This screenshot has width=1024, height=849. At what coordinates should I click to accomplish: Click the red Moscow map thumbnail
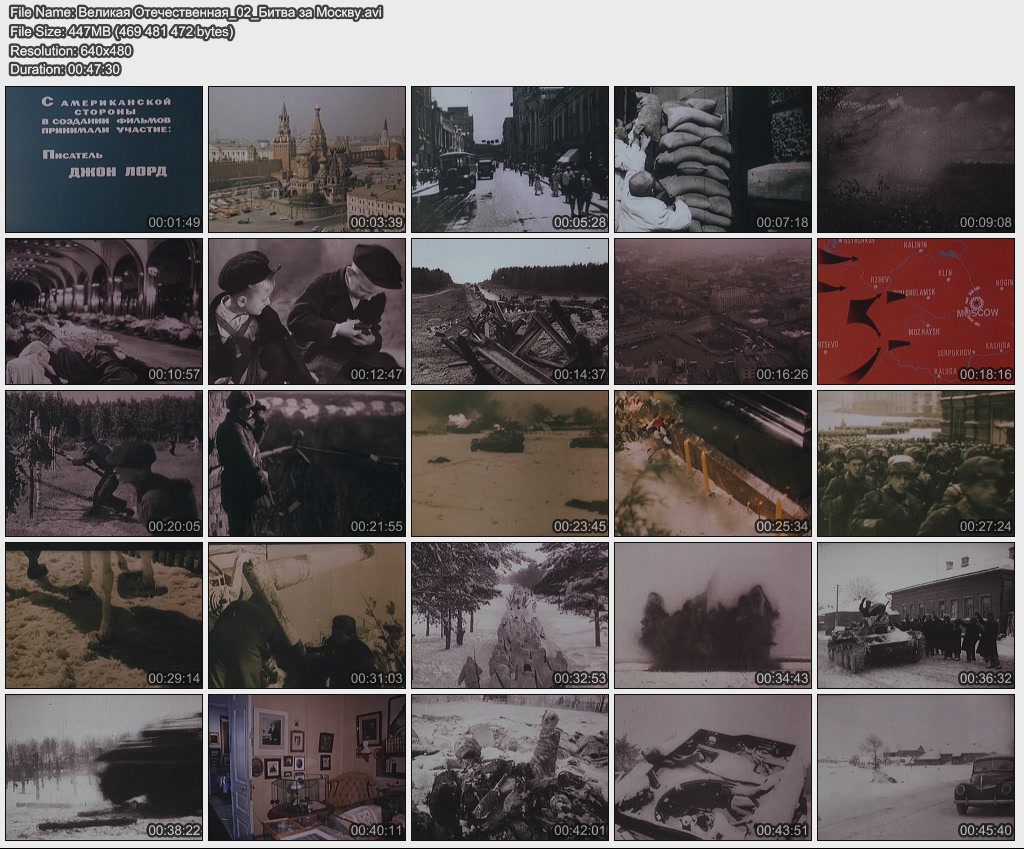pyautogui.click(x=916, y=311)
